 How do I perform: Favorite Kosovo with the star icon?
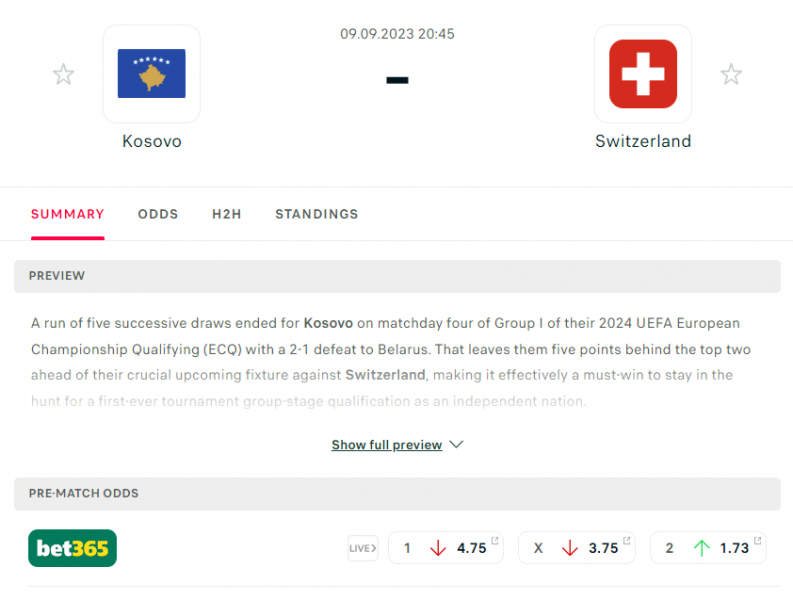tap(64, 74)
